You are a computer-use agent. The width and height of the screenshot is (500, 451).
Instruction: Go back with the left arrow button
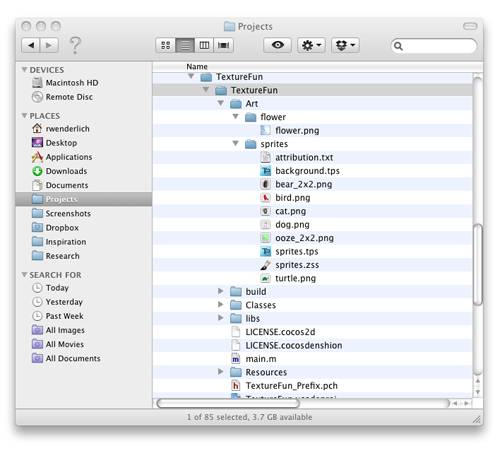pyautogui.click(x=31, y=45)
